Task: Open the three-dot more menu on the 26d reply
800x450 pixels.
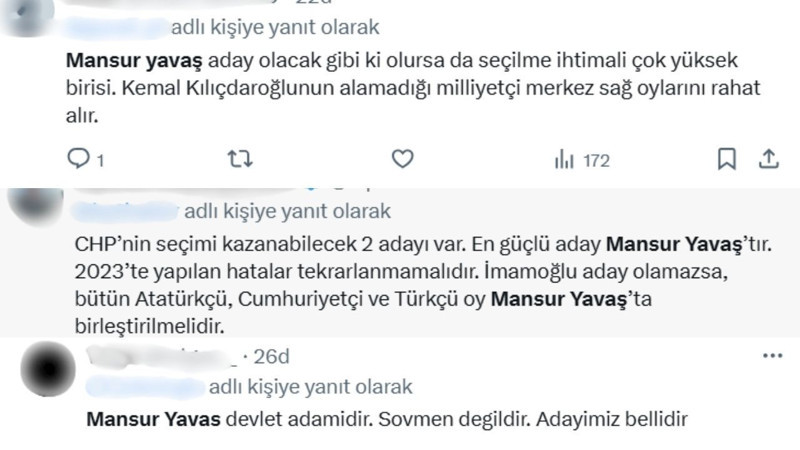Action: pos(771,356)
